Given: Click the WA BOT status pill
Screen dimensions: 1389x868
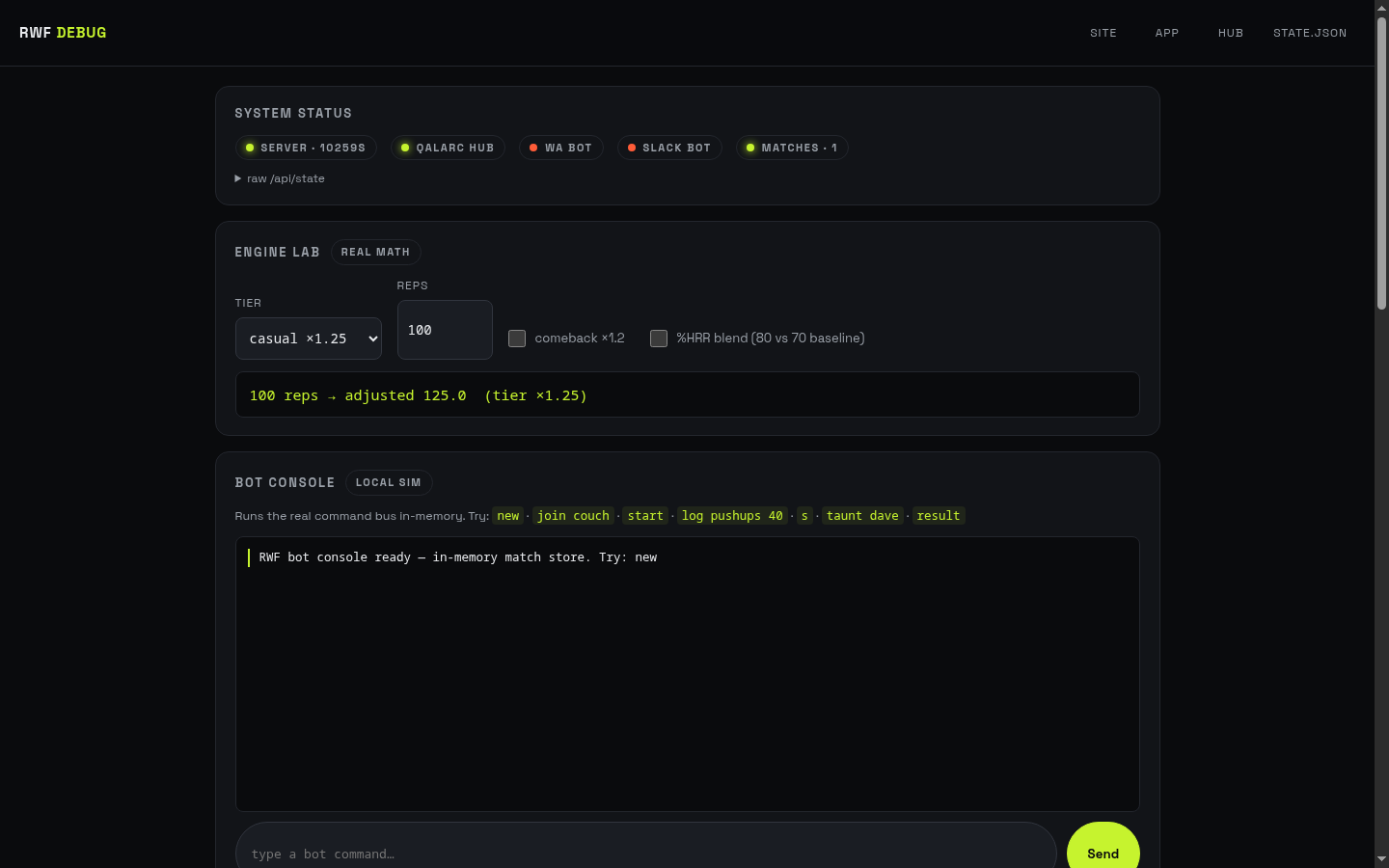Looking at the screenshot, I should coord(561,148).
